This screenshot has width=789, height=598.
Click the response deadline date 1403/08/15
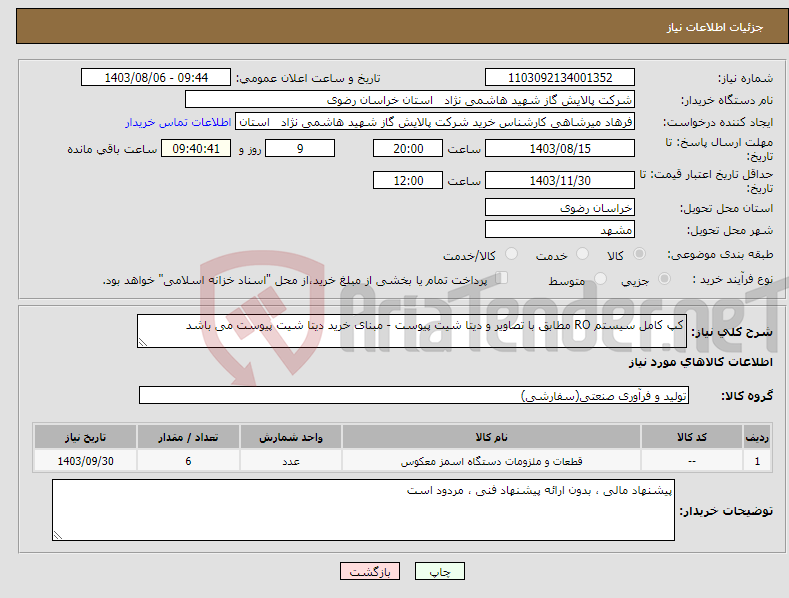pyautogui.click(x=560, y=148)
